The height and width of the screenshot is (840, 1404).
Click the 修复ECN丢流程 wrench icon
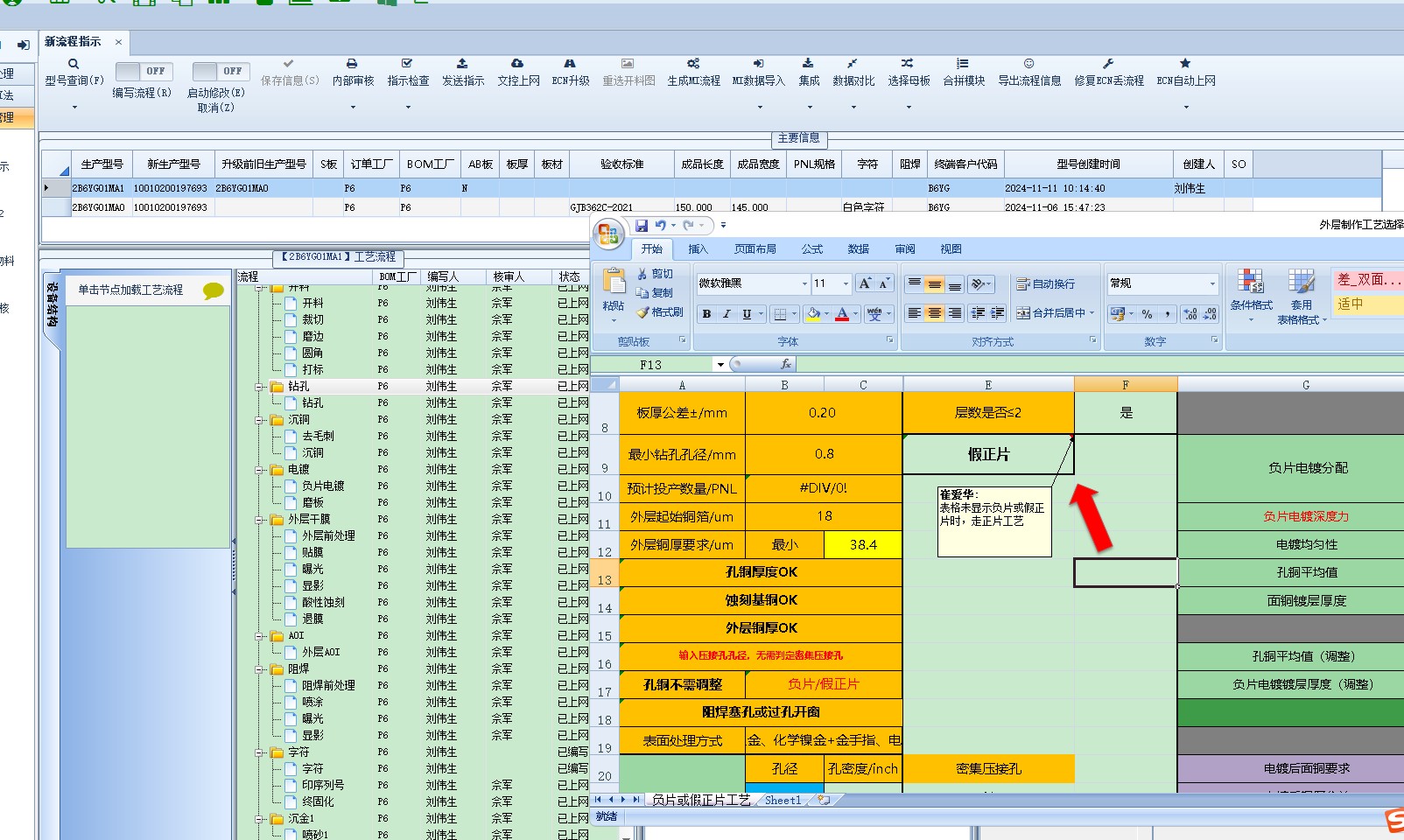click(1108, 64)
